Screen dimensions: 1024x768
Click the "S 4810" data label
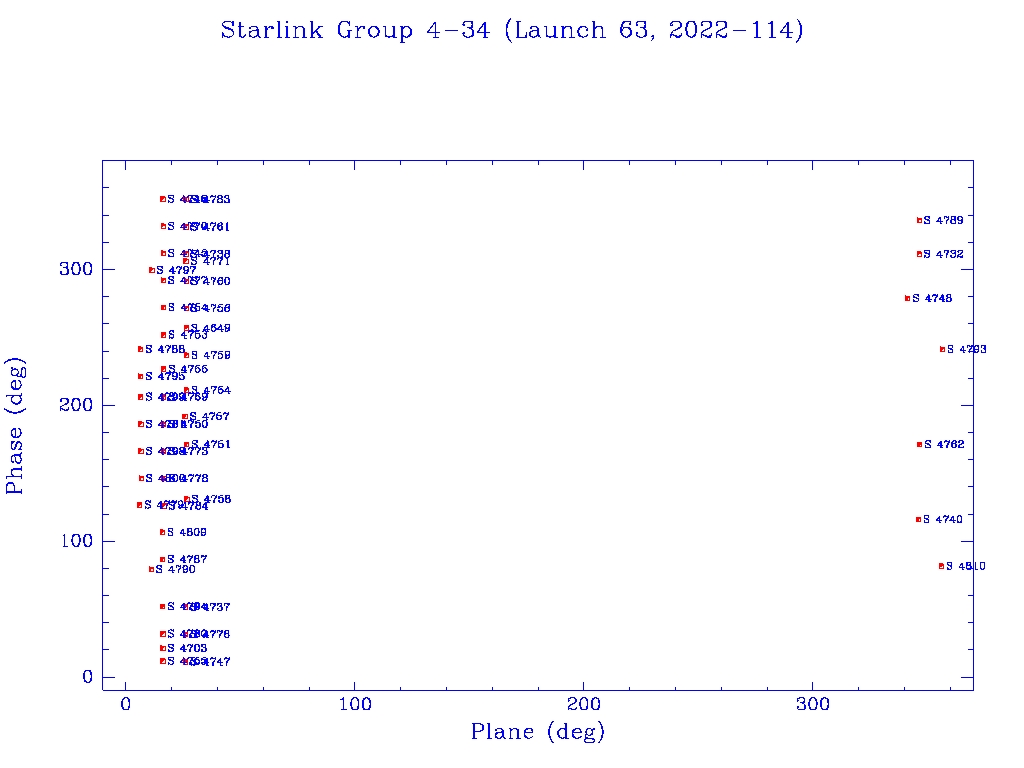(x=966, y=566)
